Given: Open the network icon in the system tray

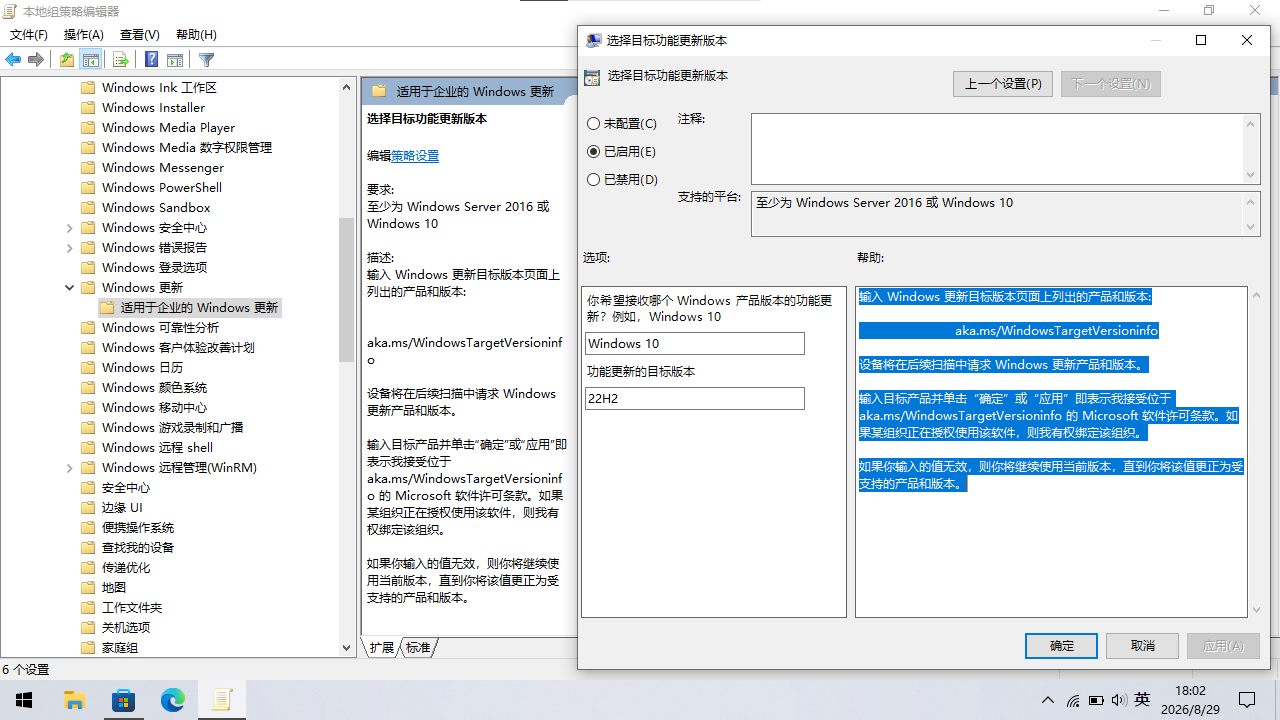Looking at the screenshot, I should point(1073,700).
